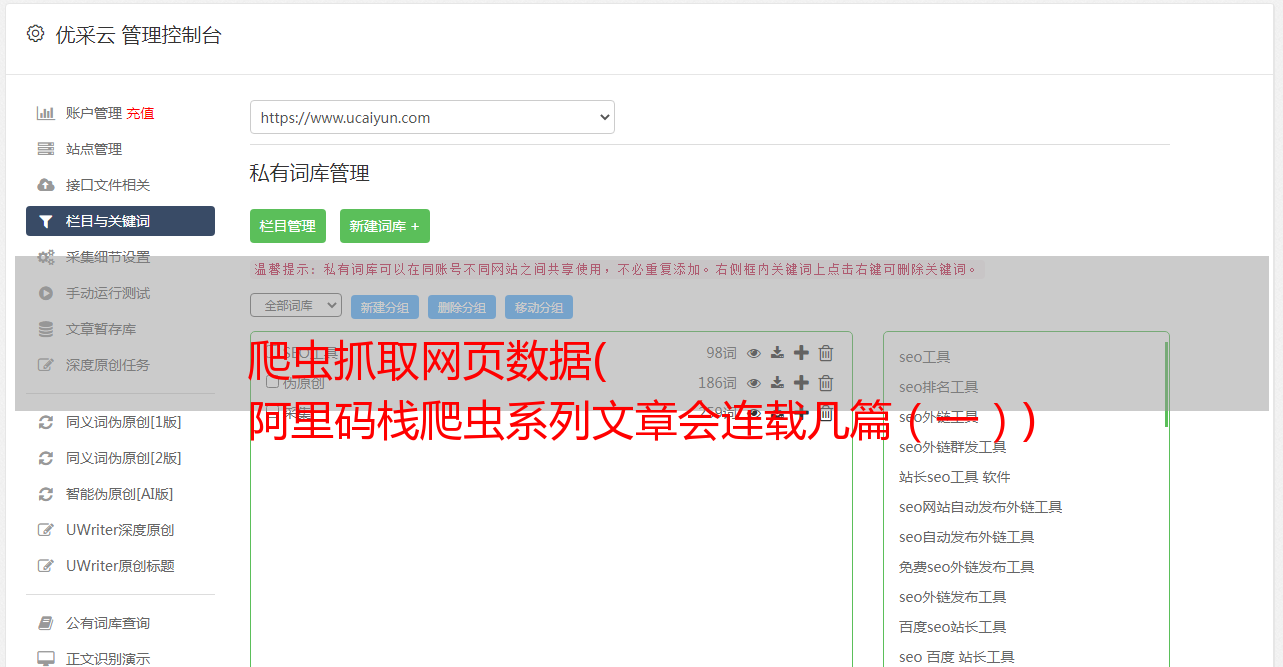Select keyword seo外链群发工具
The height and width of the screenshot is (667, 1283).
(953, 447)
